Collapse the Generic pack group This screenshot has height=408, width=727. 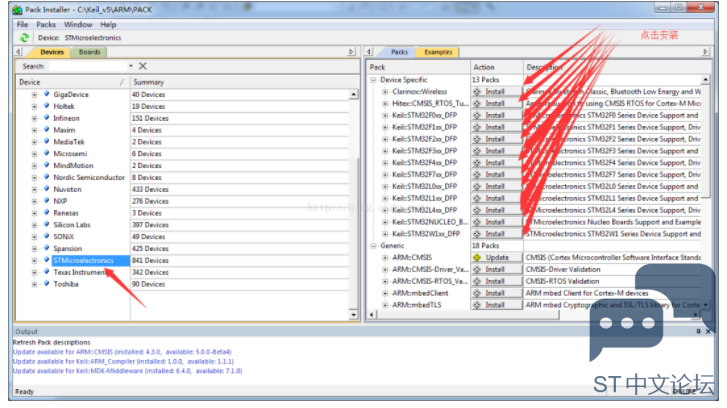pos(373,246)
